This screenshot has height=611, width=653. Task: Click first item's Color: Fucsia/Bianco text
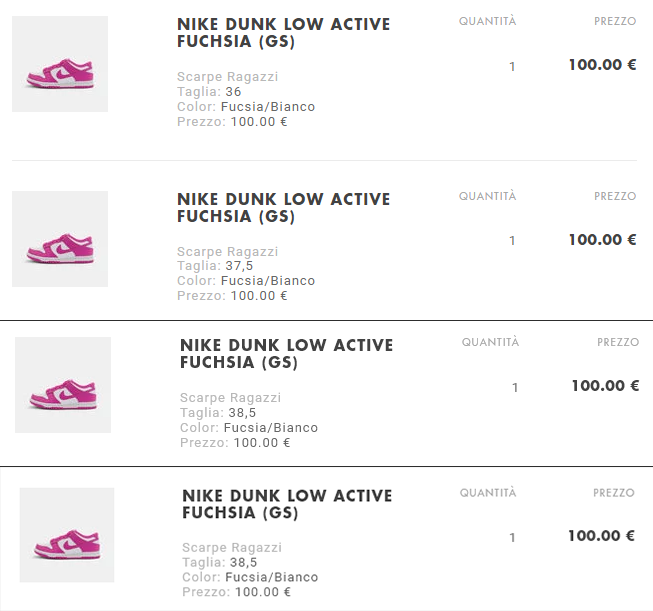(x=246, y=107)
